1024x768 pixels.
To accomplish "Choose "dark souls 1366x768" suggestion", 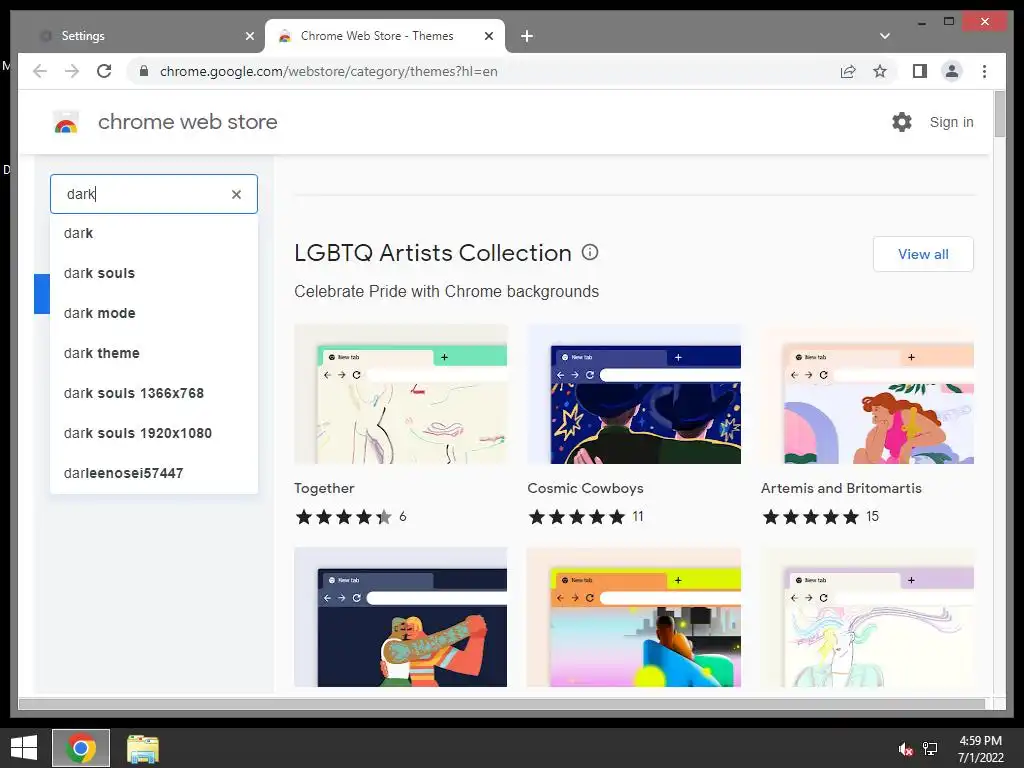I will click(154, 393).
